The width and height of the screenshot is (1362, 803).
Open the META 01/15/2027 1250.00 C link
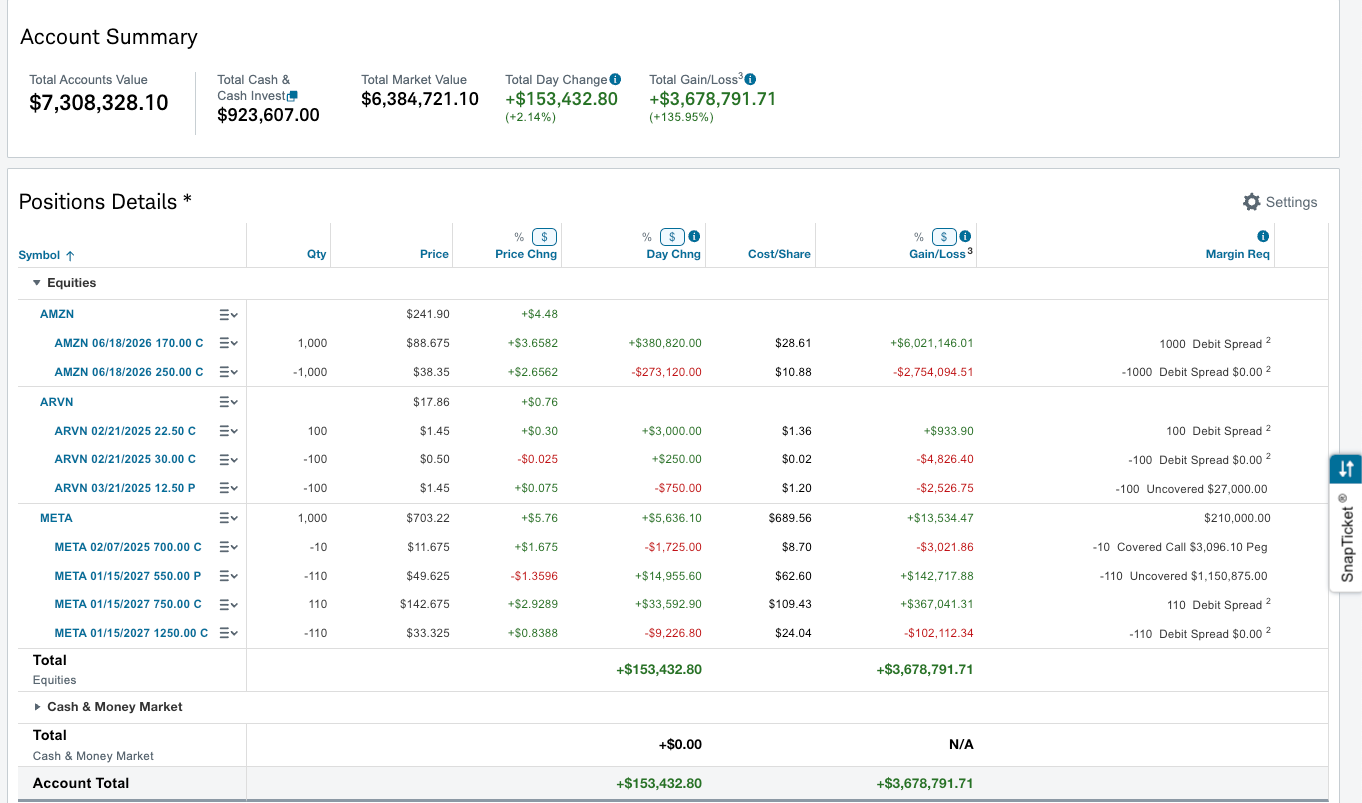point(131,633)
